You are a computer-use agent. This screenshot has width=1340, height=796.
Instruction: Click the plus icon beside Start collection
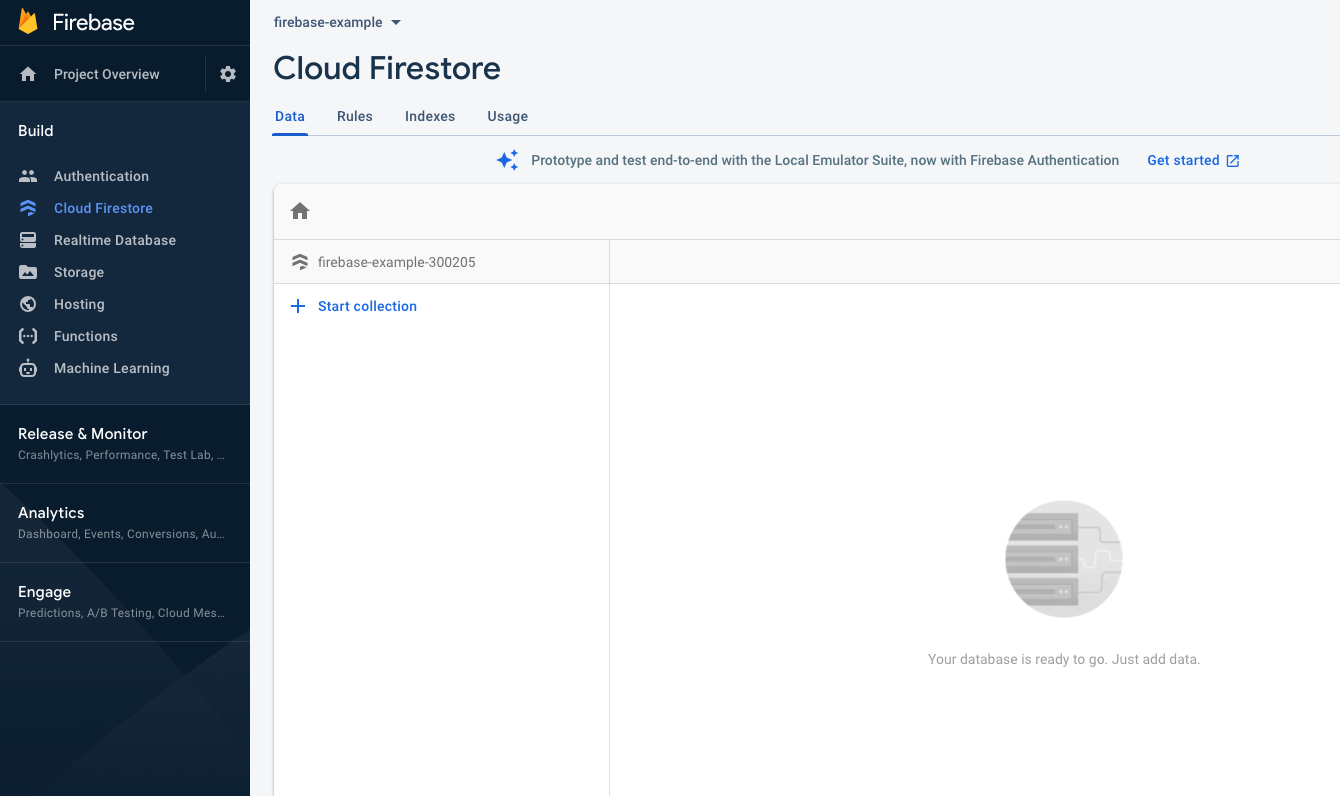297,306
